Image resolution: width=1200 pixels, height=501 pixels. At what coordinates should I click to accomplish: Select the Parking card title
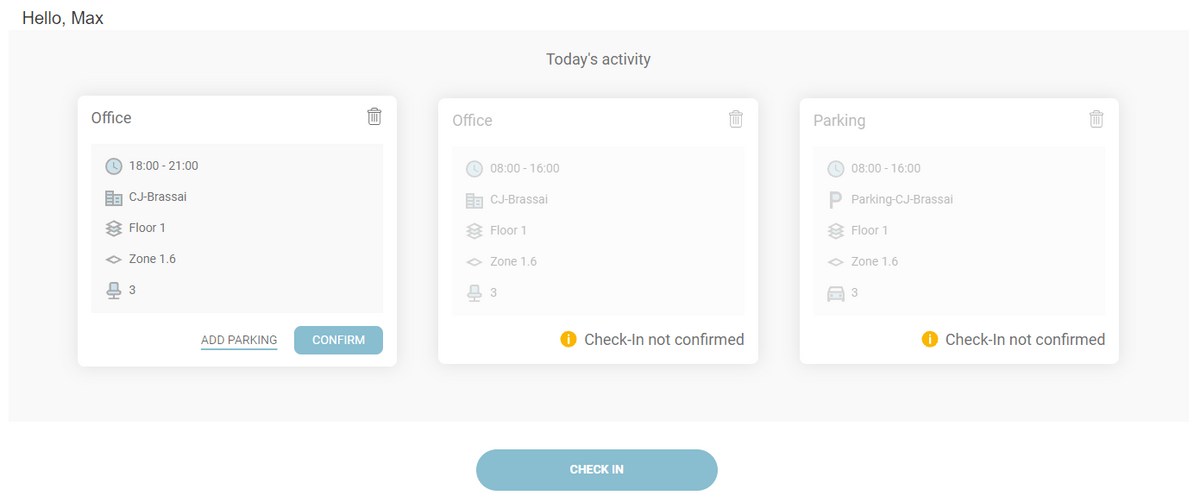coord(839,120)
